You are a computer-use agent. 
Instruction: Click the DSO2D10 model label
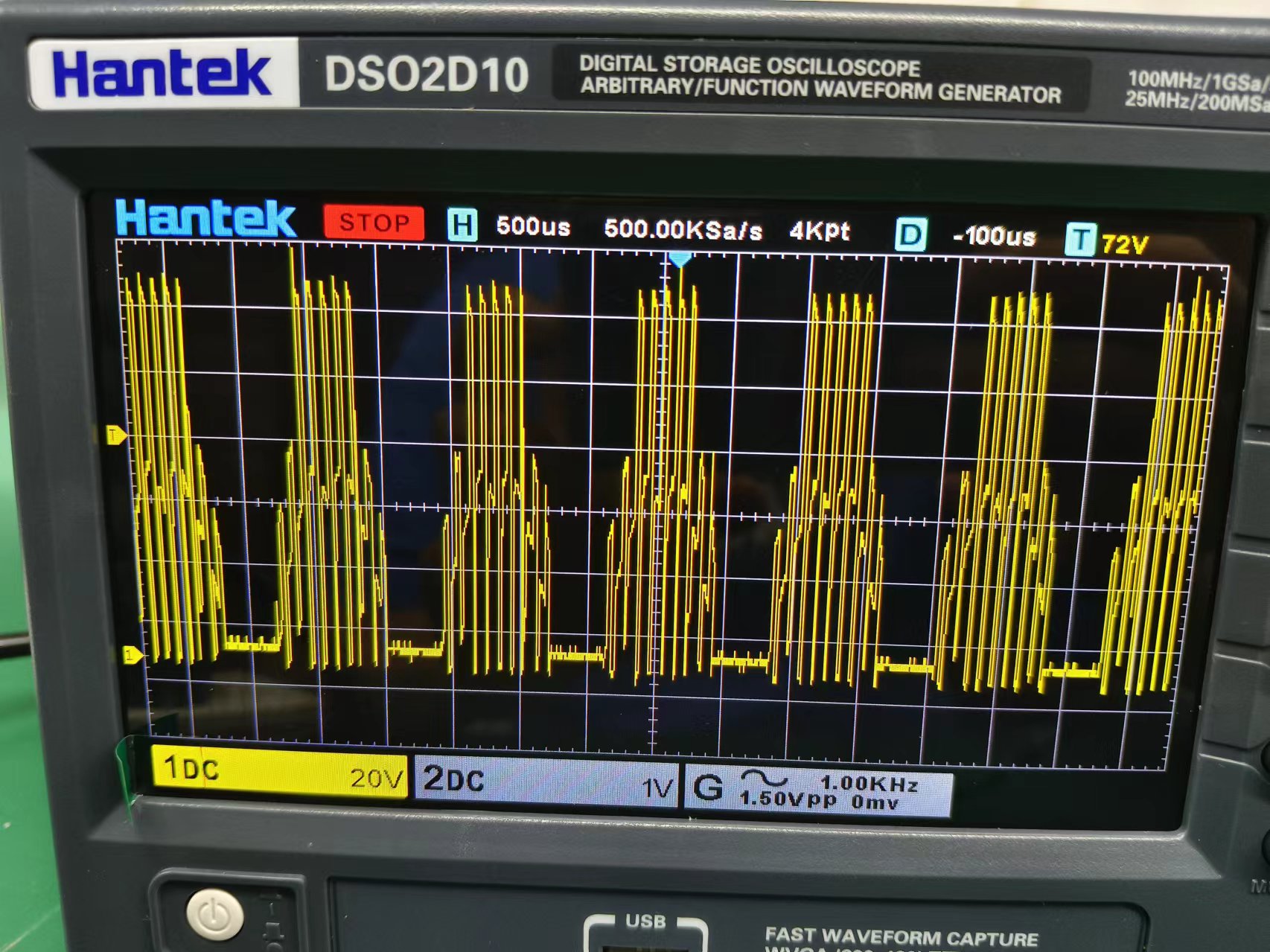[x=426, y=74]
